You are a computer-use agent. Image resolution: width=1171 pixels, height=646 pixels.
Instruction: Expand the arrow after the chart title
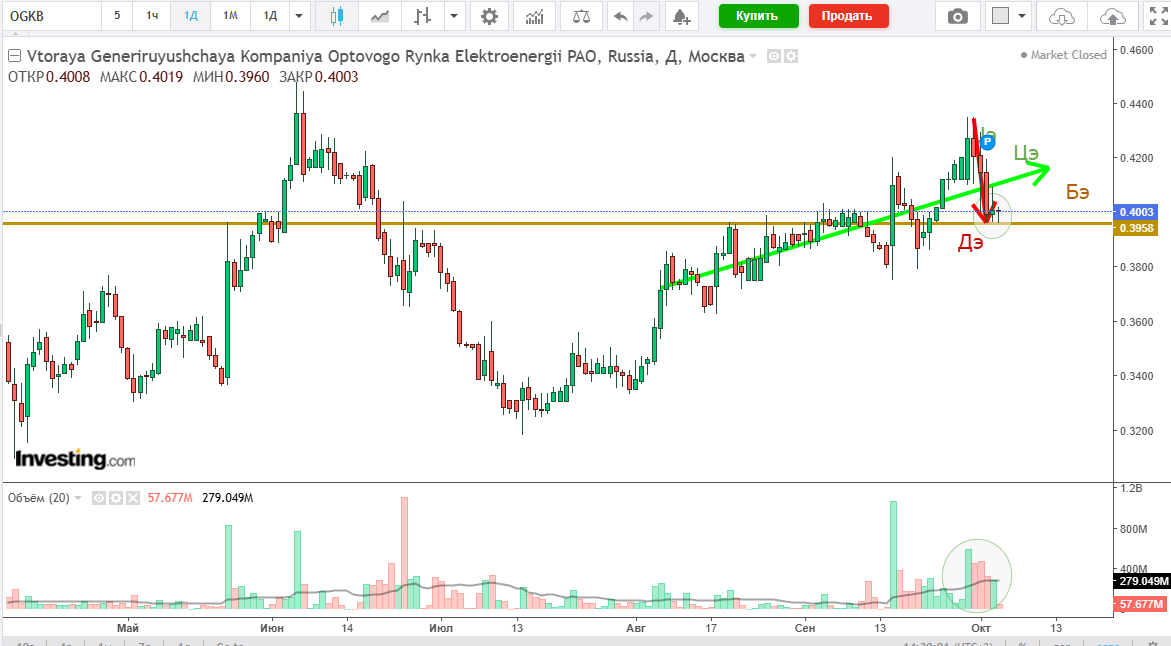(x=754, y=56)
